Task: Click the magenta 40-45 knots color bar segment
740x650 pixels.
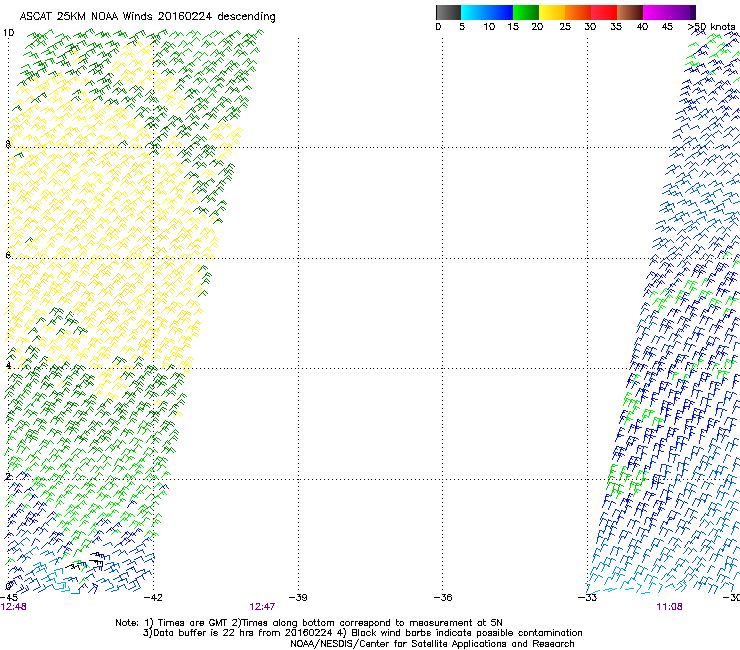Action: (656, 12)
